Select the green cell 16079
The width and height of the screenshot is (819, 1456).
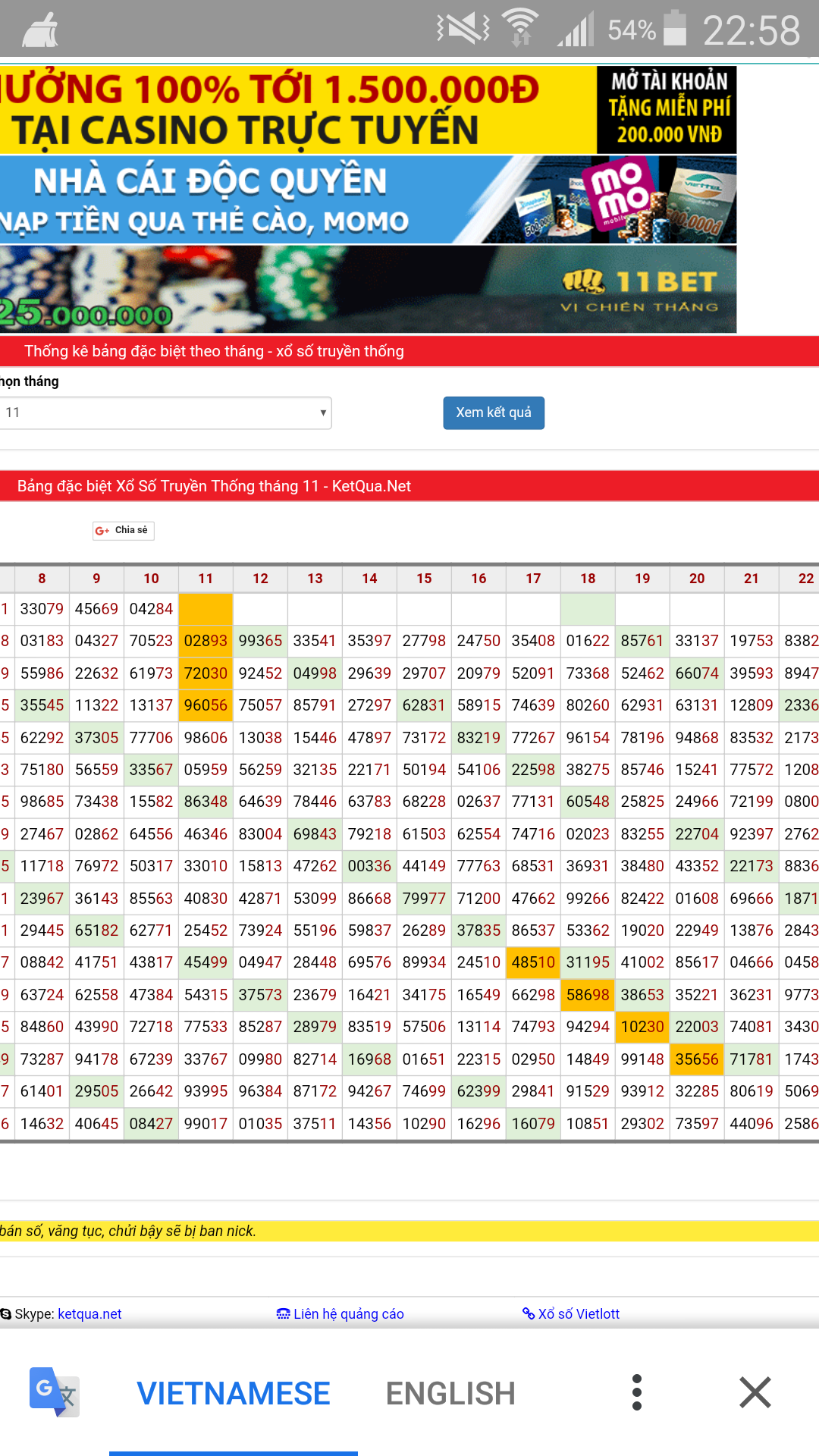[533, 1124]
